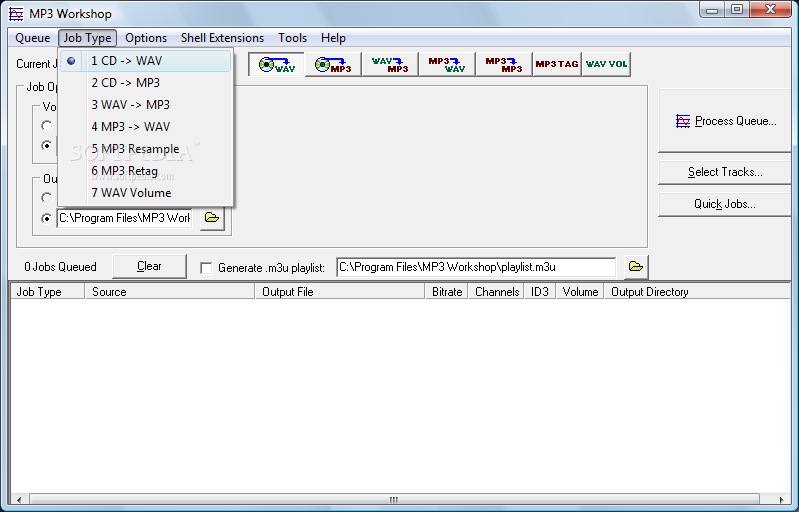
Task: Select the CD to MP3 toolbar icon
Action: [333, 64]
